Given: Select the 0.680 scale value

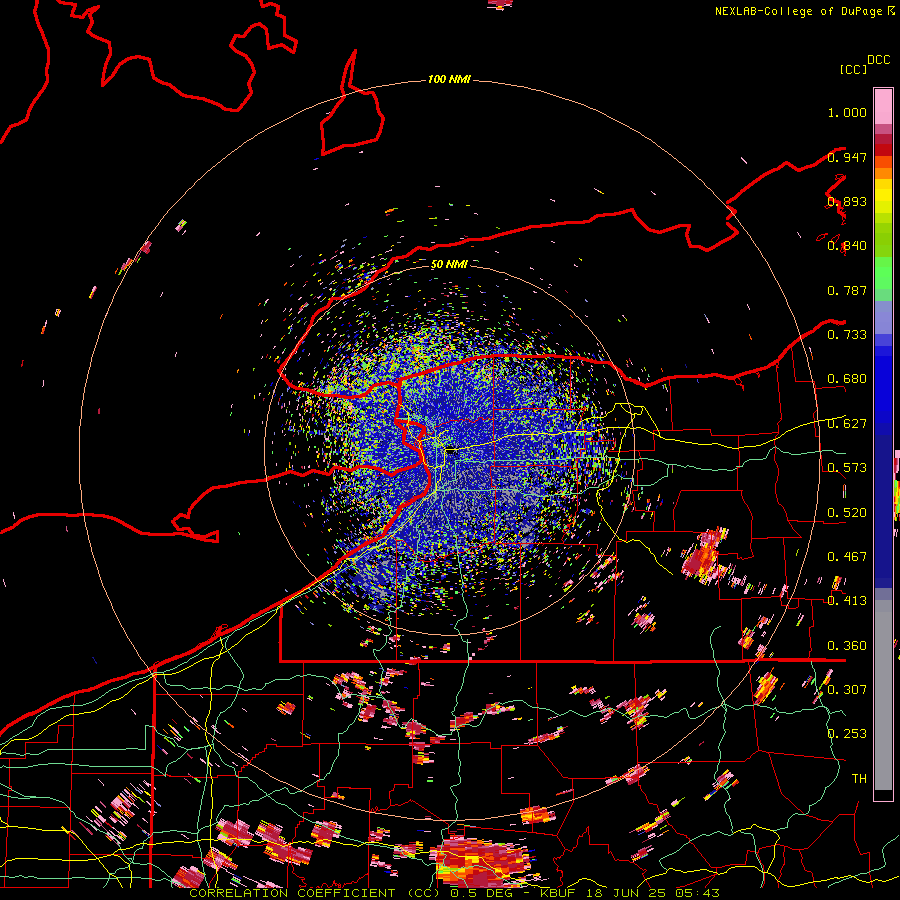Looking at the screenshot, I should coord(847,379).
